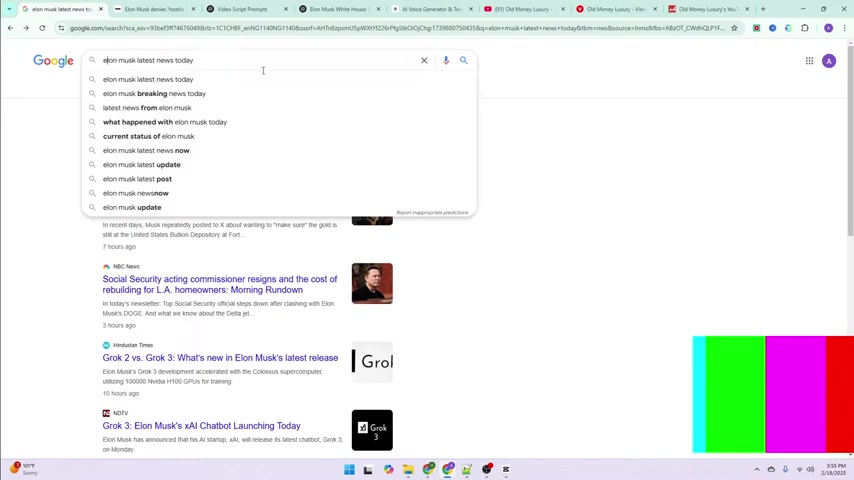Open NDTV xAI Grok 3 thumbnail

372,430
